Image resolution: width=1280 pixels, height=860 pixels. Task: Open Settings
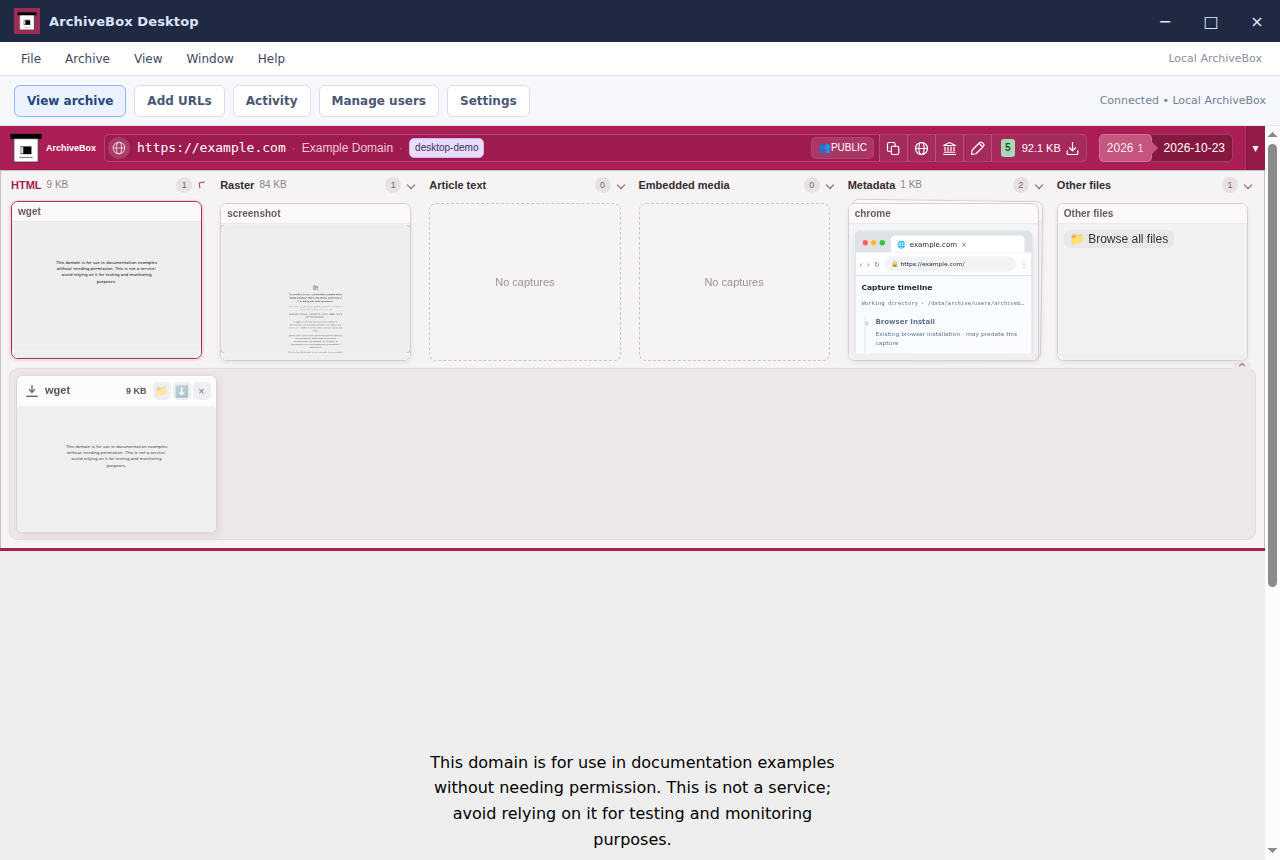tap(488, 101)
